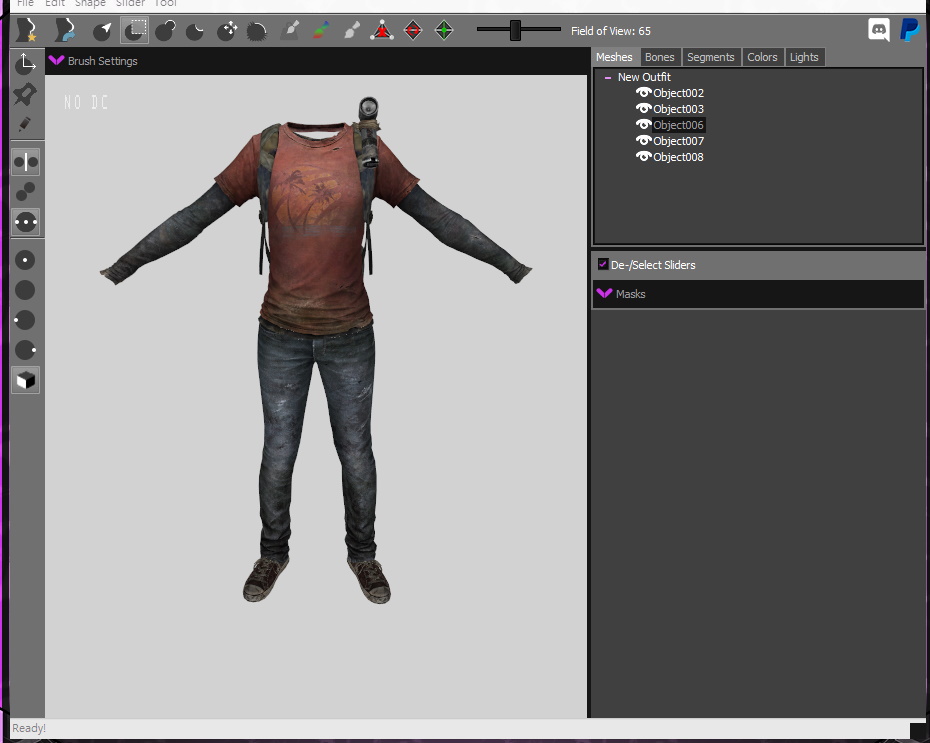Select Object007 mesh in tree

pyautogui.click(x=679, y=141)
